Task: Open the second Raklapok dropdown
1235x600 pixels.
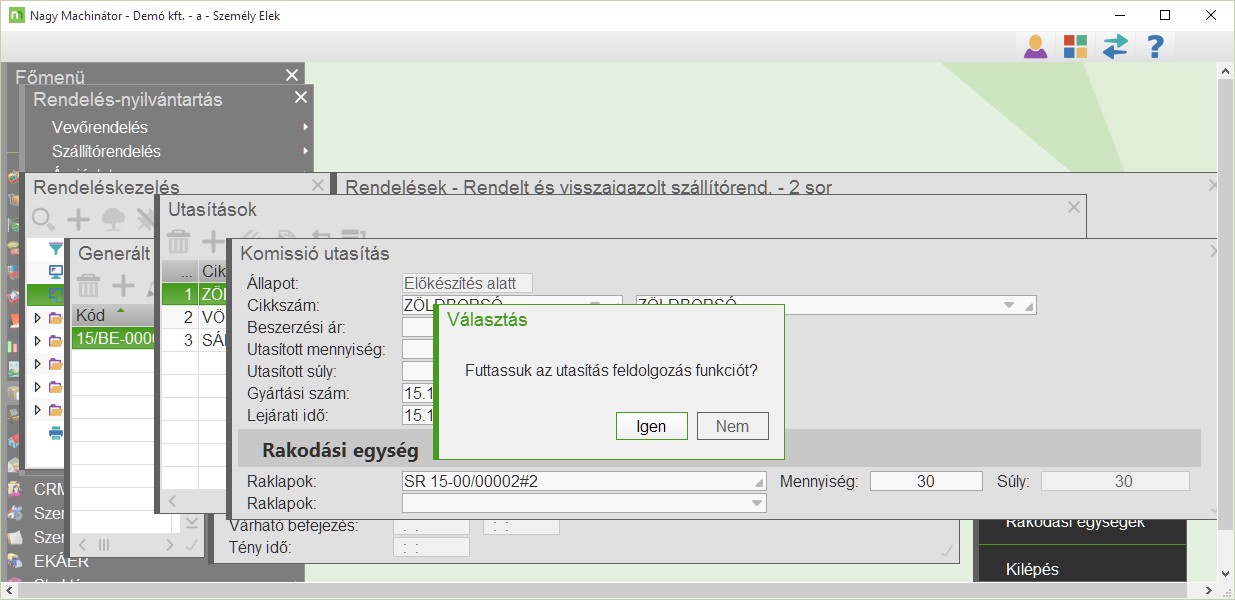Action: click(756, 503)
